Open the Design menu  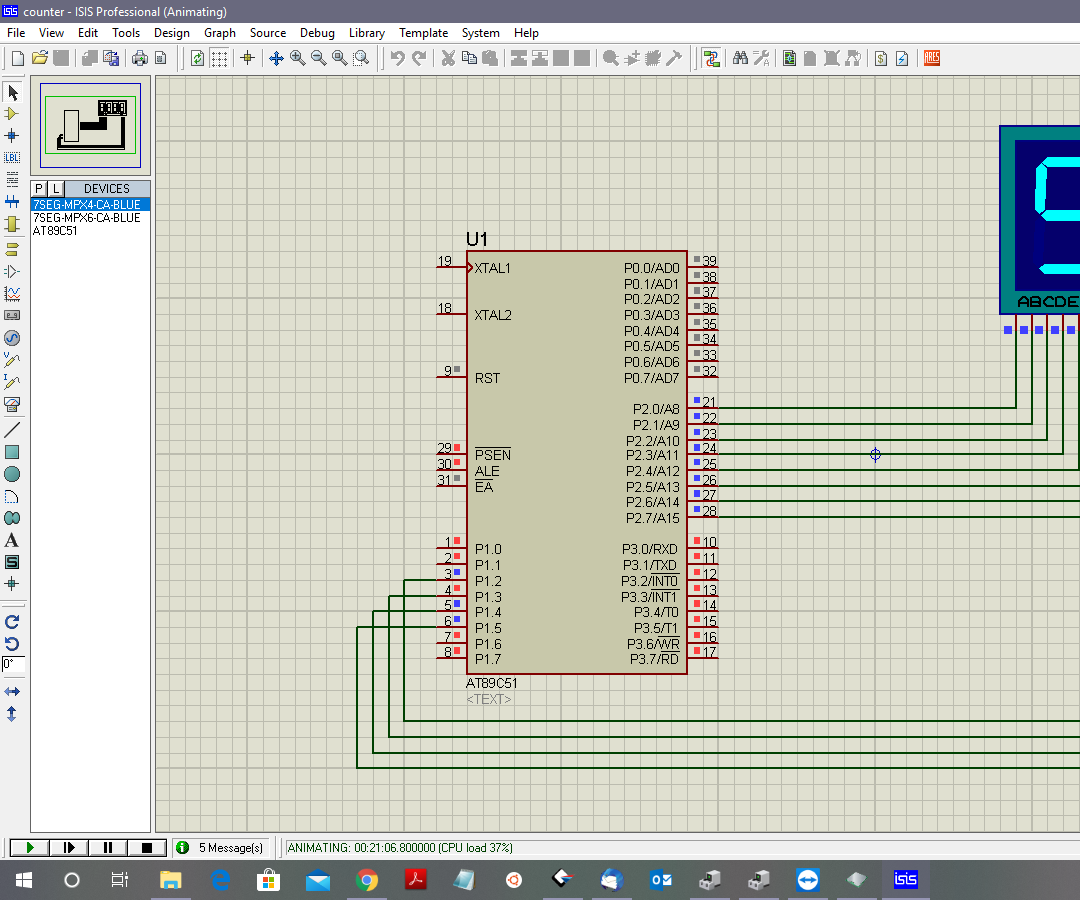click(x=172, y=33)
